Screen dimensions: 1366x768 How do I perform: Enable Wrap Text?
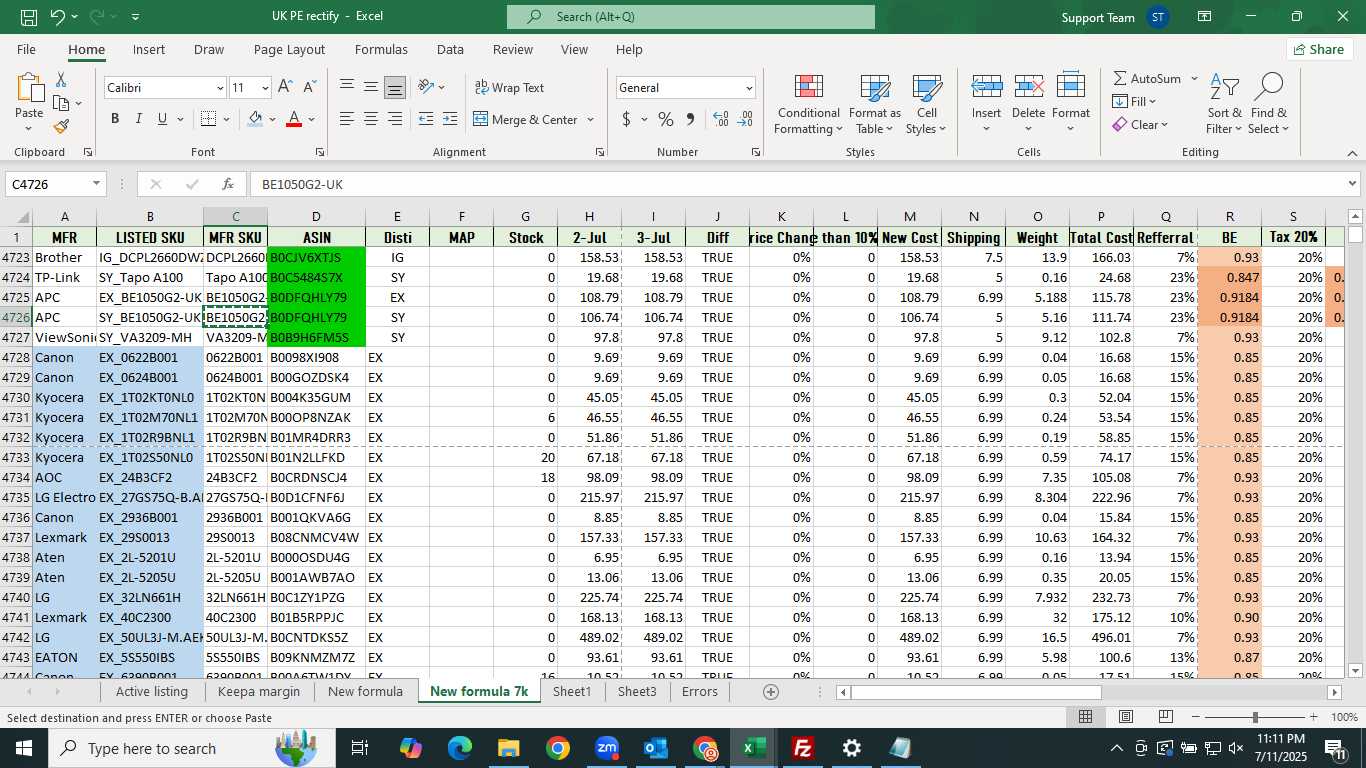509,87
